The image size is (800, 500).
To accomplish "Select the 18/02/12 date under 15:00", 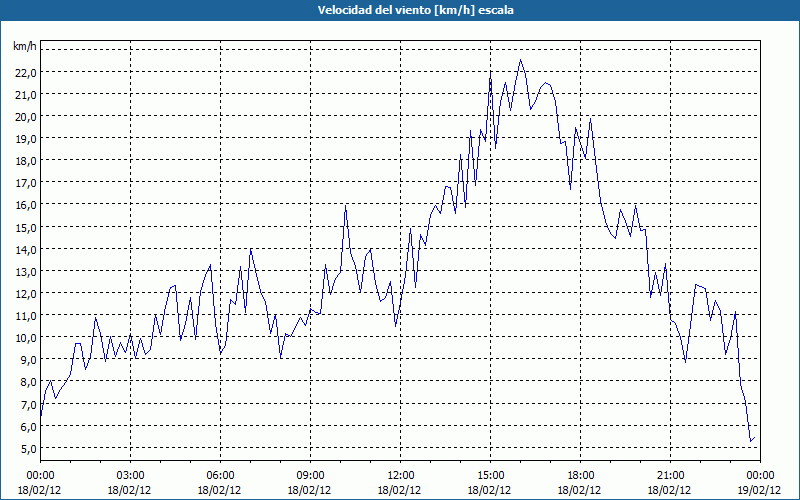I will click(x=490, y=490).
